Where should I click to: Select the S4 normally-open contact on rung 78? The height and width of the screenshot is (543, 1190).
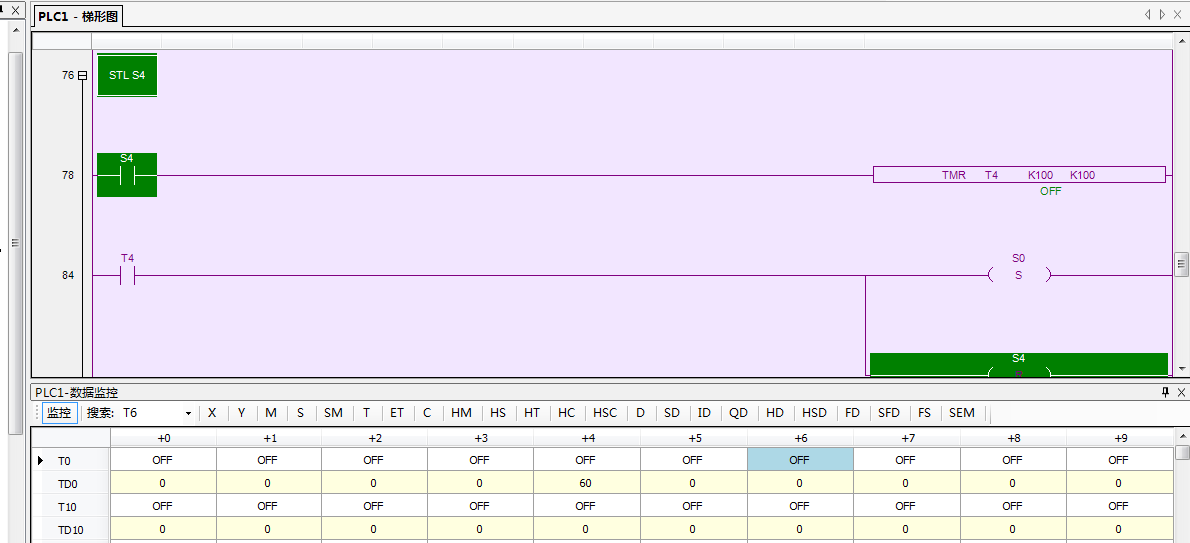(127, 175)
